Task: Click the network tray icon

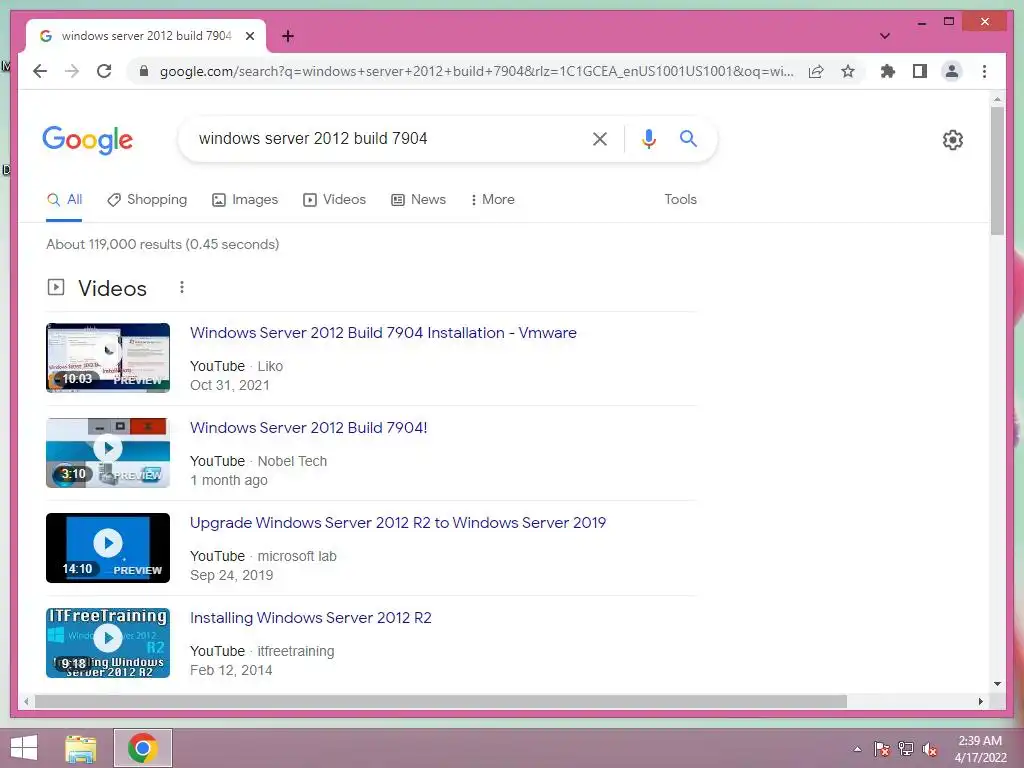Action: (x=906, y=749)
